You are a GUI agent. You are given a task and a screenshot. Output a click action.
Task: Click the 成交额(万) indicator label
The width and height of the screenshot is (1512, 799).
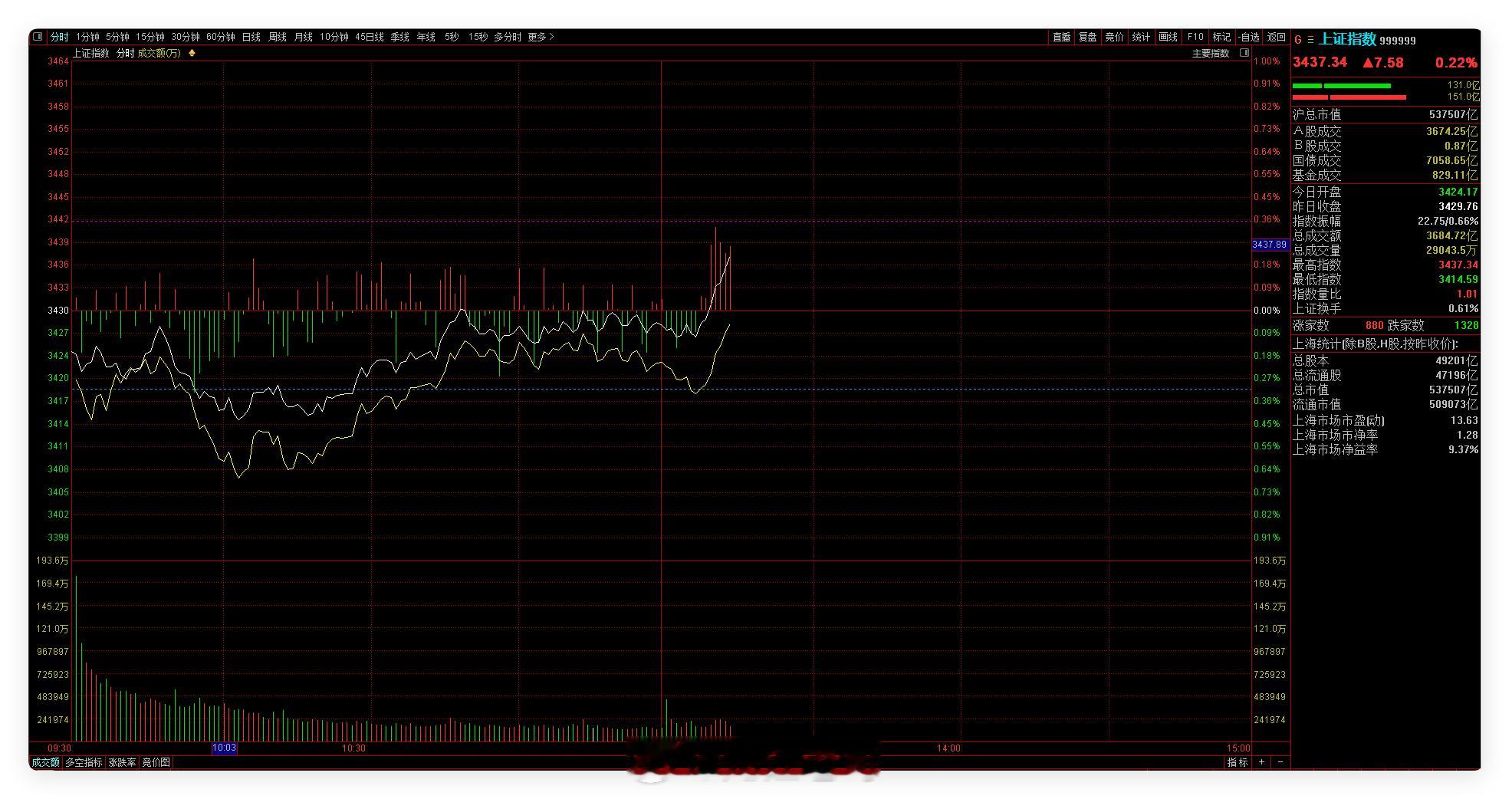pos(159,53)
